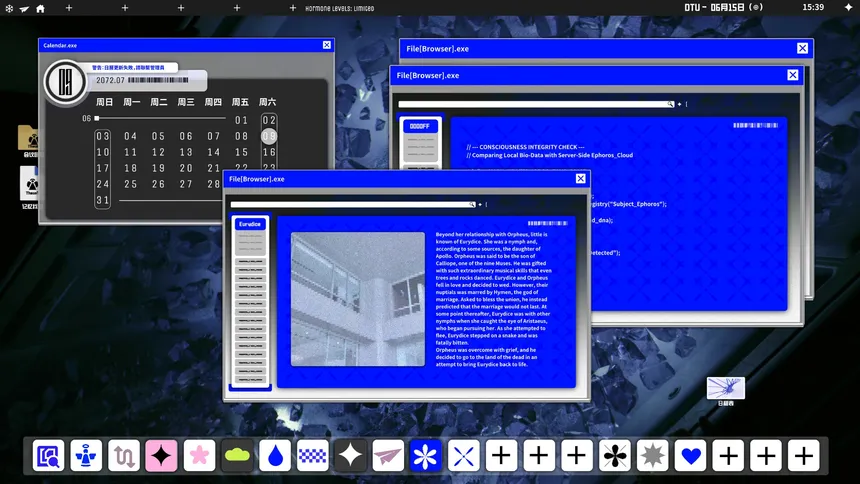Click the sparkle icon beside 15:39 clock
Viewport: 860px width, 484px height.
click(x=848, y=7)
